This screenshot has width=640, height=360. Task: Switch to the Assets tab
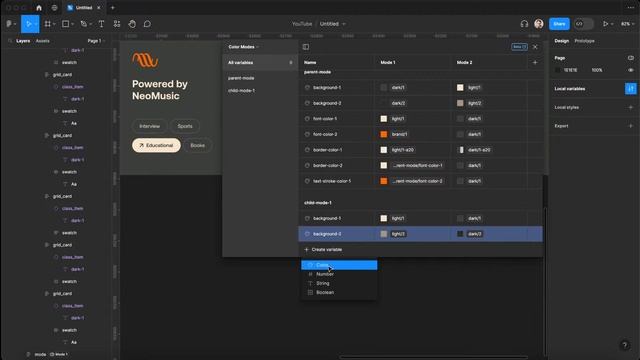(42, 41)
